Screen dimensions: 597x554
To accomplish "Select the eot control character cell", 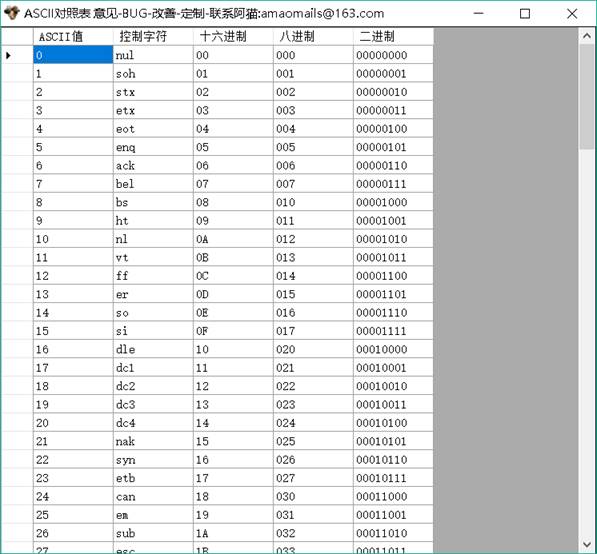I will (x=153, y=128).
